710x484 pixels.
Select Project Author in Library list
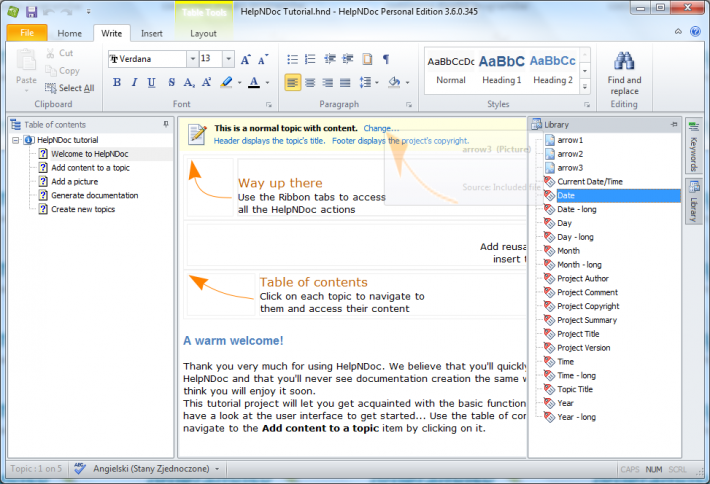coord(582,278)
